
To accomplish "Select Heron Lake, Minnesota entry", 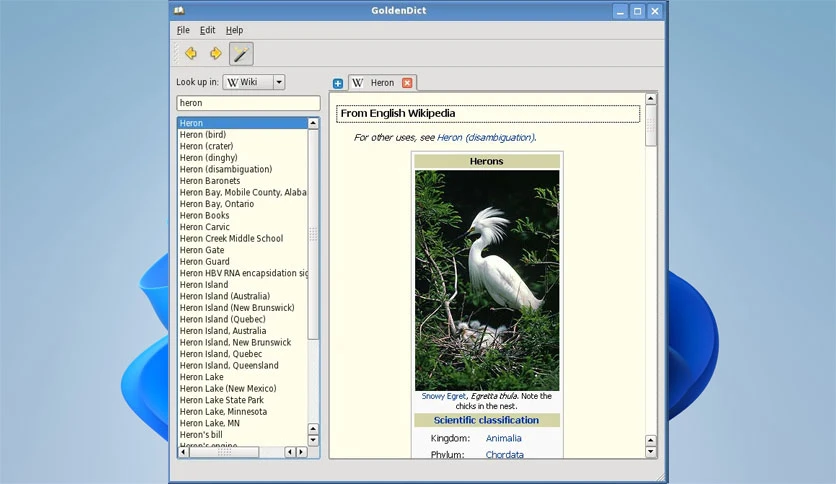I will 243,412.
